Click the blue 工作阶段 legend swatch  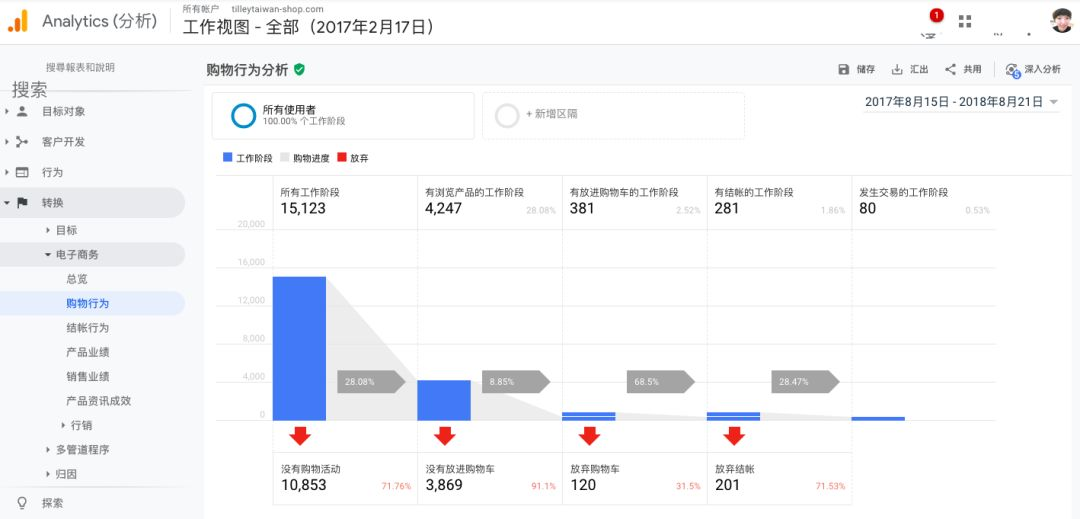pyautogui.click(x=227, y=158)
